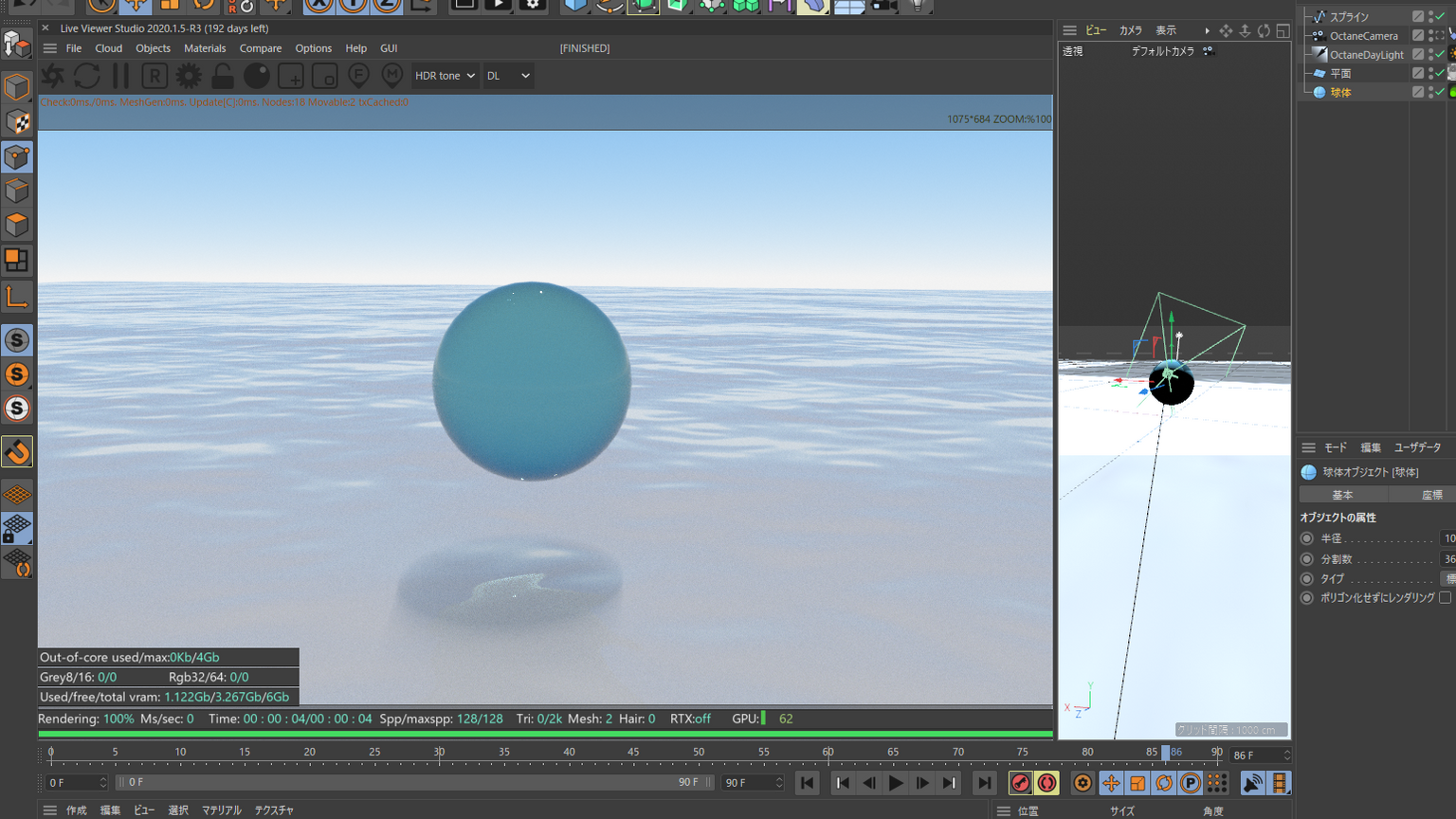
Task: Enable the material picker M icon
Action: tap(391, 76)
